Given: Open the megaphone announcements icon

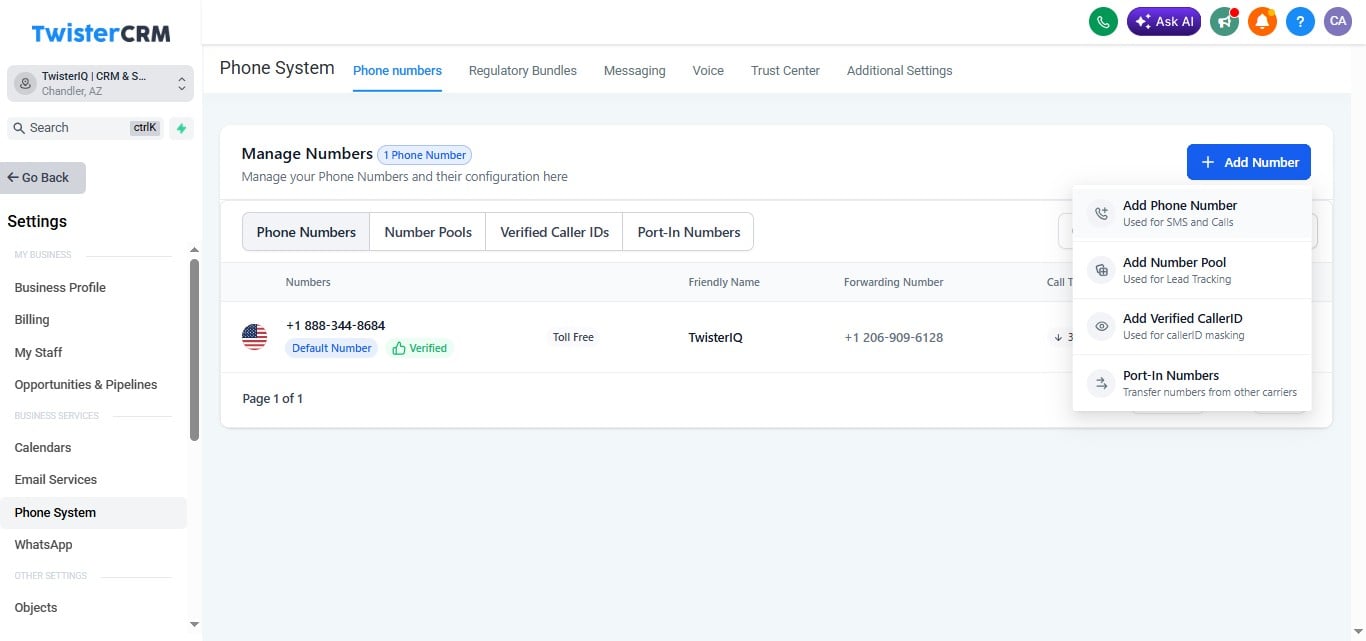Looking at the screenshot, I should pyautogui.click(x=1224, y=21).
